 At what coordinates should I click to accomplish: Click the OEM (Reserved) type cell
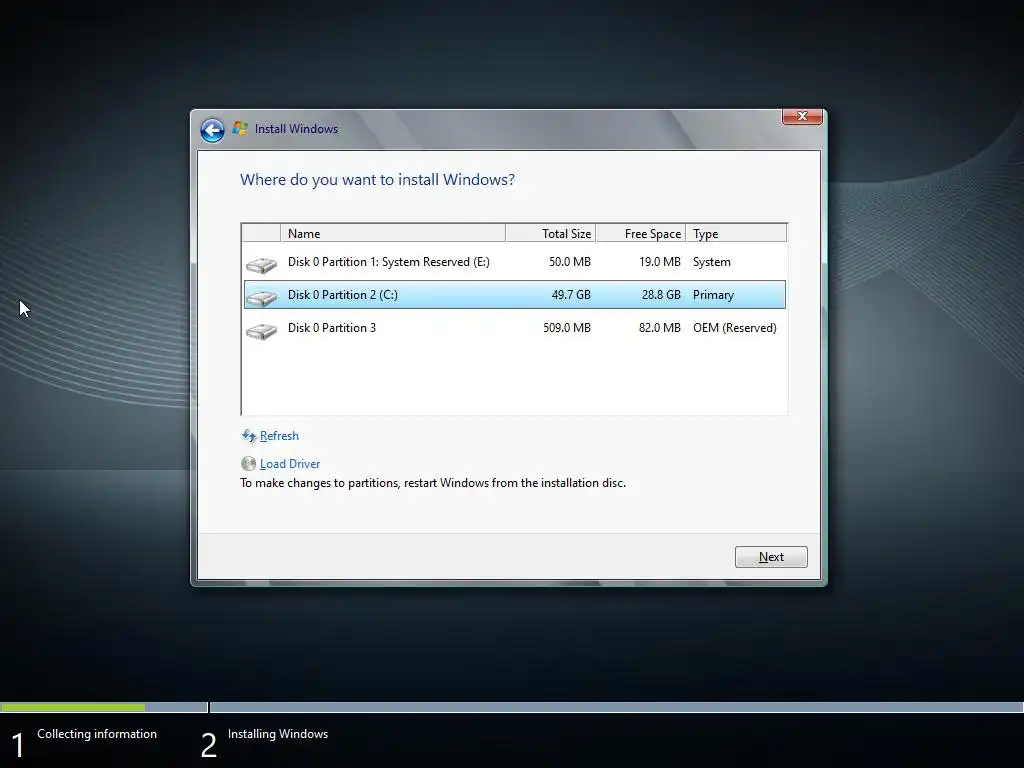735,328
